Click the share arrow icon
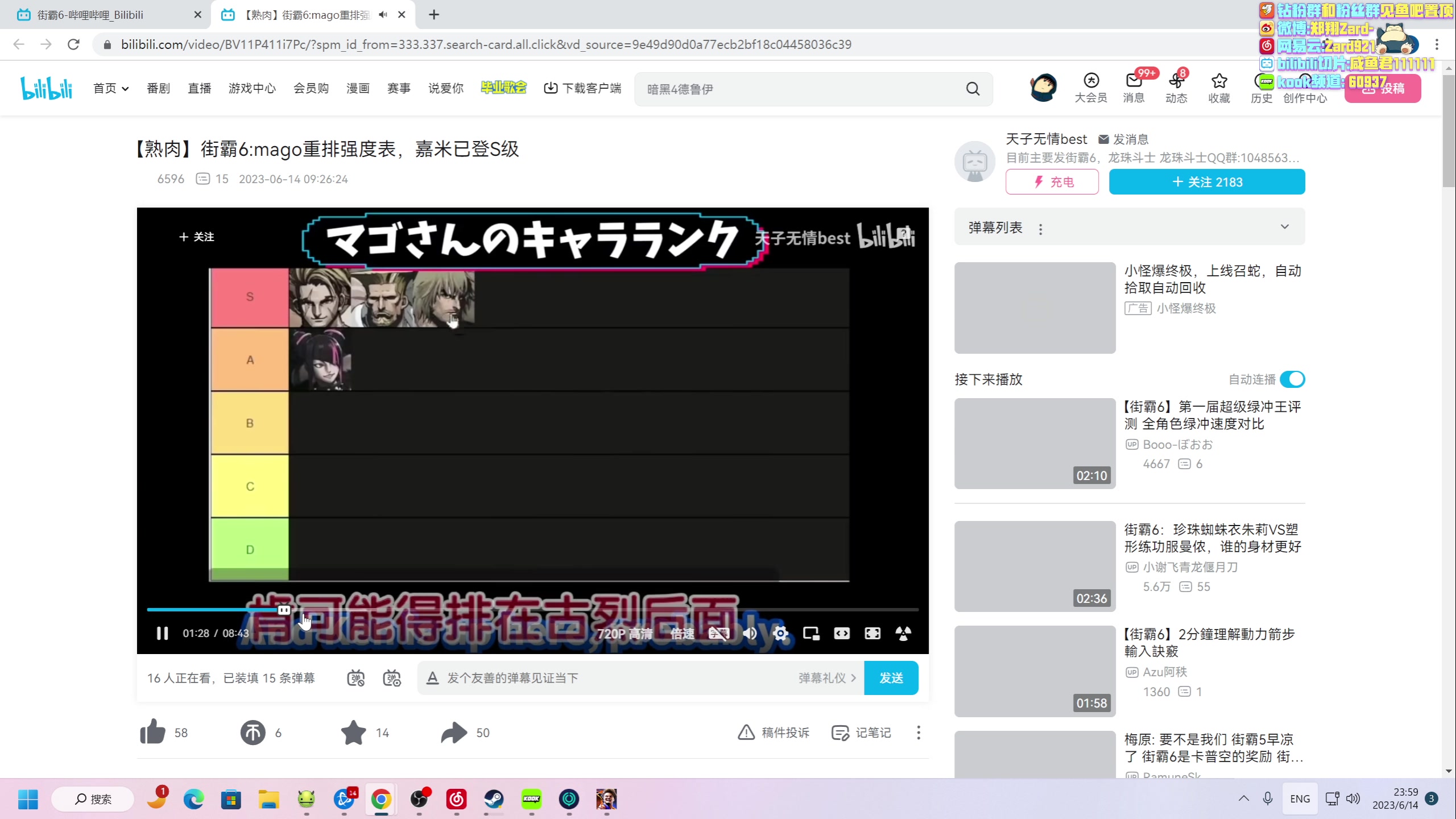The width and height of the screenshot is (1456, 819). coord(452,733)
